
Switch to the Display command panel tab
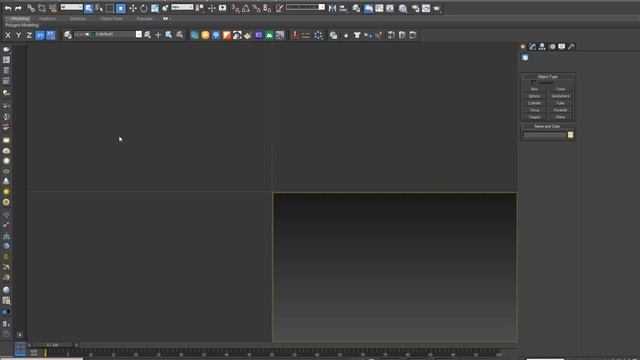pos(562,47)
